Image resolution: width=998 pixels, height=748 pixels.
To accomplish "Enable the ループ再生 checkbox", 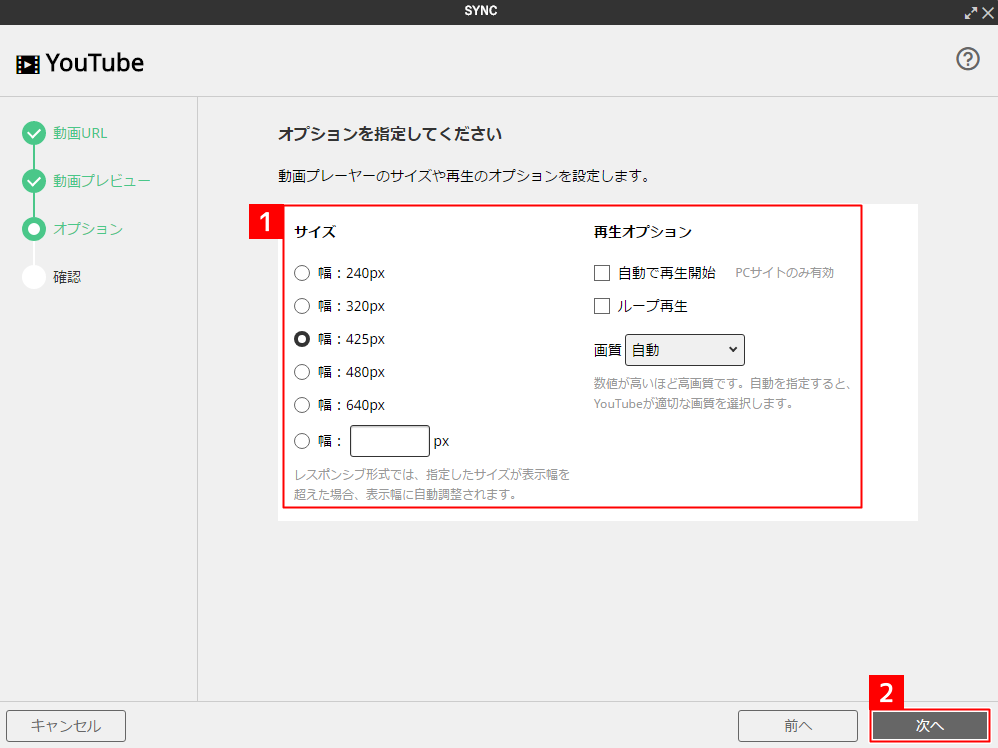I will point(601,306).
